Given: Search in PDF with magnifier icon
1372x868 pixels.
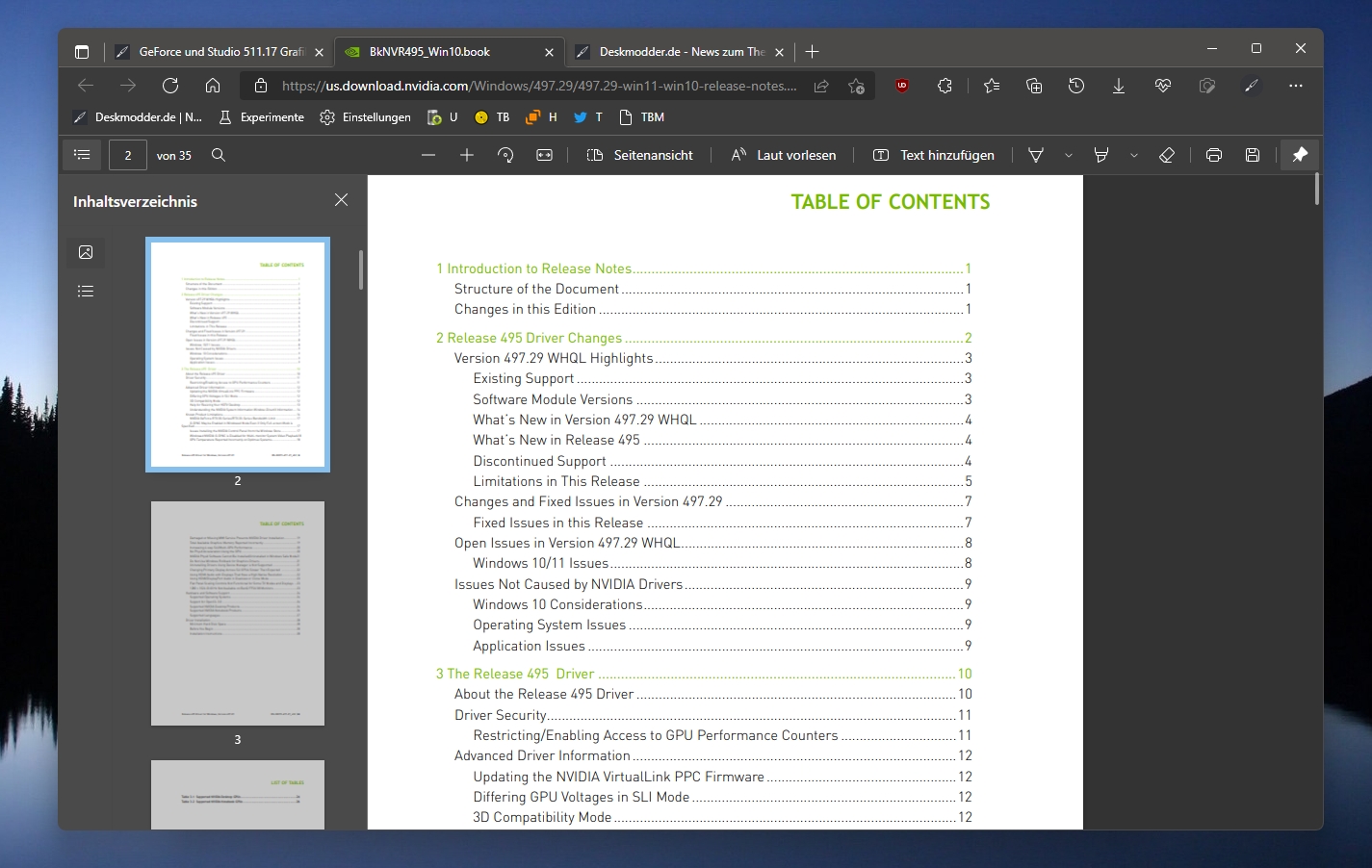Looking at the screenshot, I should pos(219,155).
